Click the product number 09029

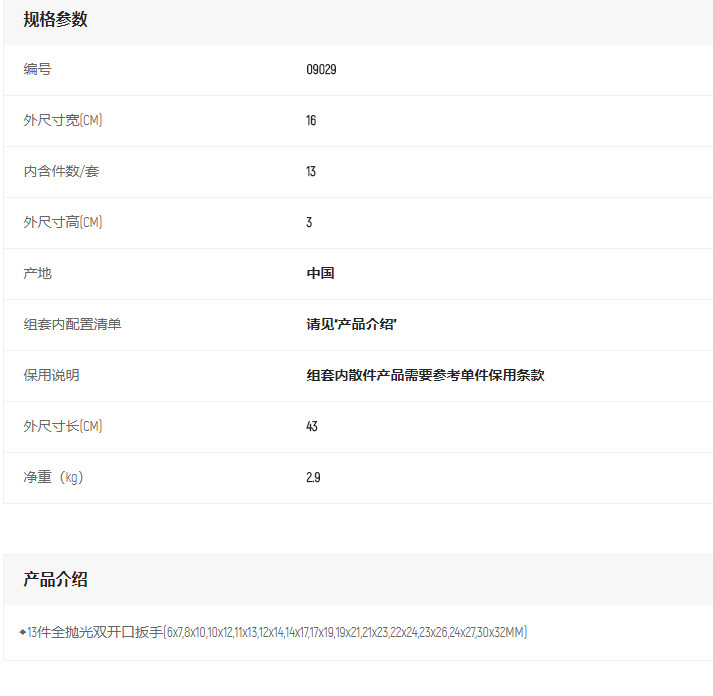pyautogui.click(x=321, y=70)
